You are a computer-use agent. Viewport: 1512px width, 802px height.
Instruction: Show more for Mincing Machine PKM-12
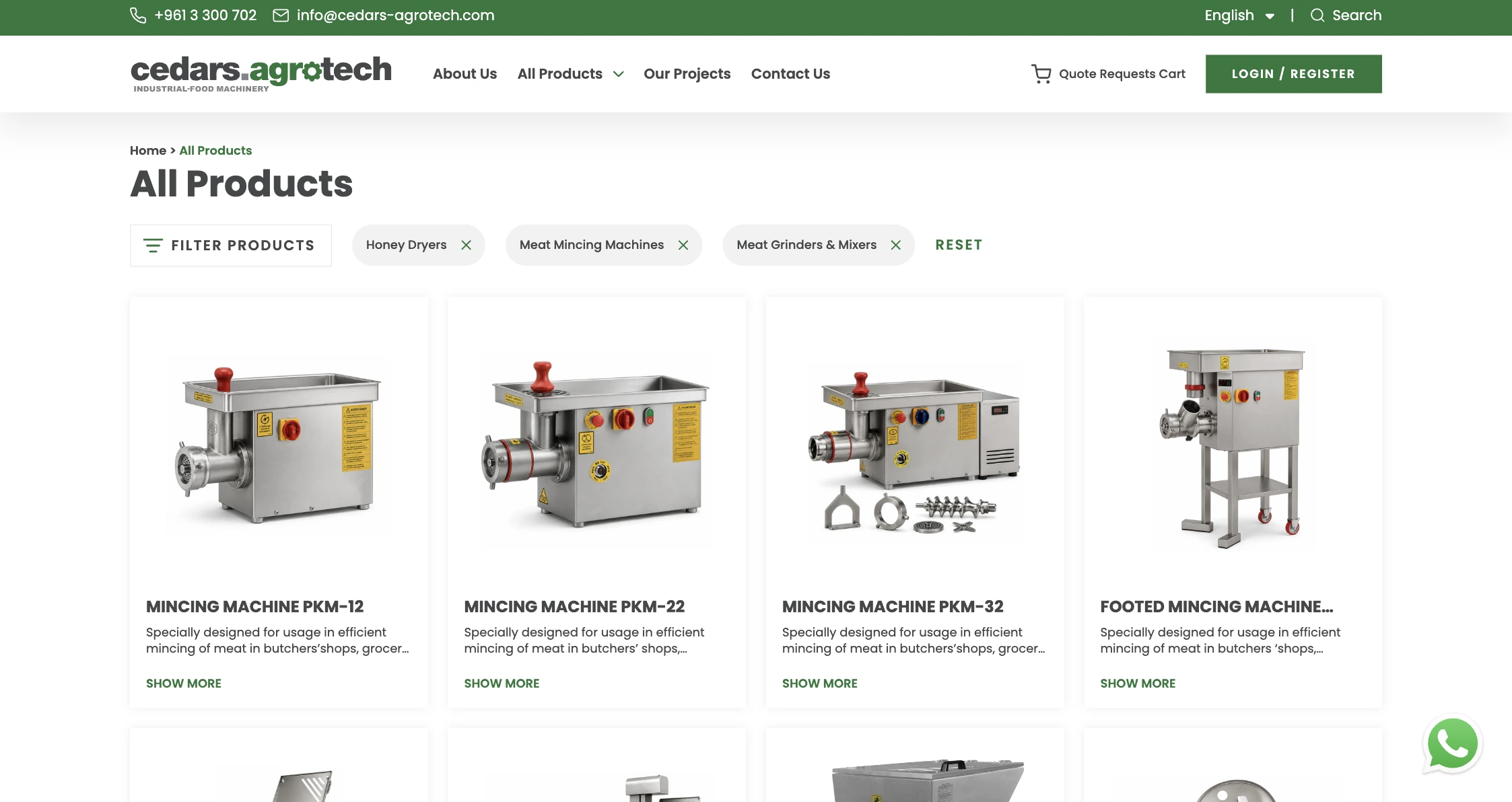(x=184, y=684)
